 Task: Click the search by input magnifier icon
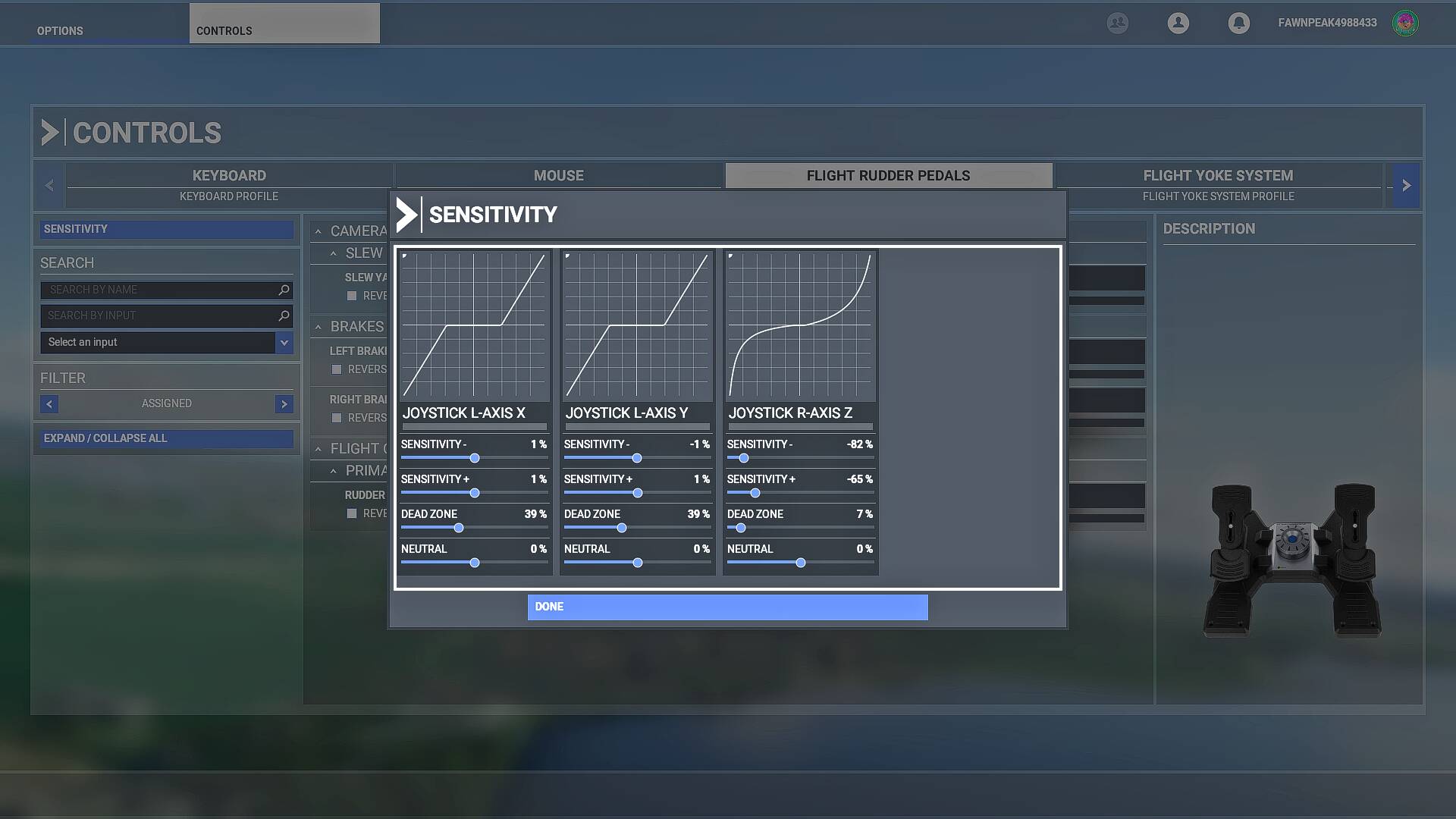point(284,315)
